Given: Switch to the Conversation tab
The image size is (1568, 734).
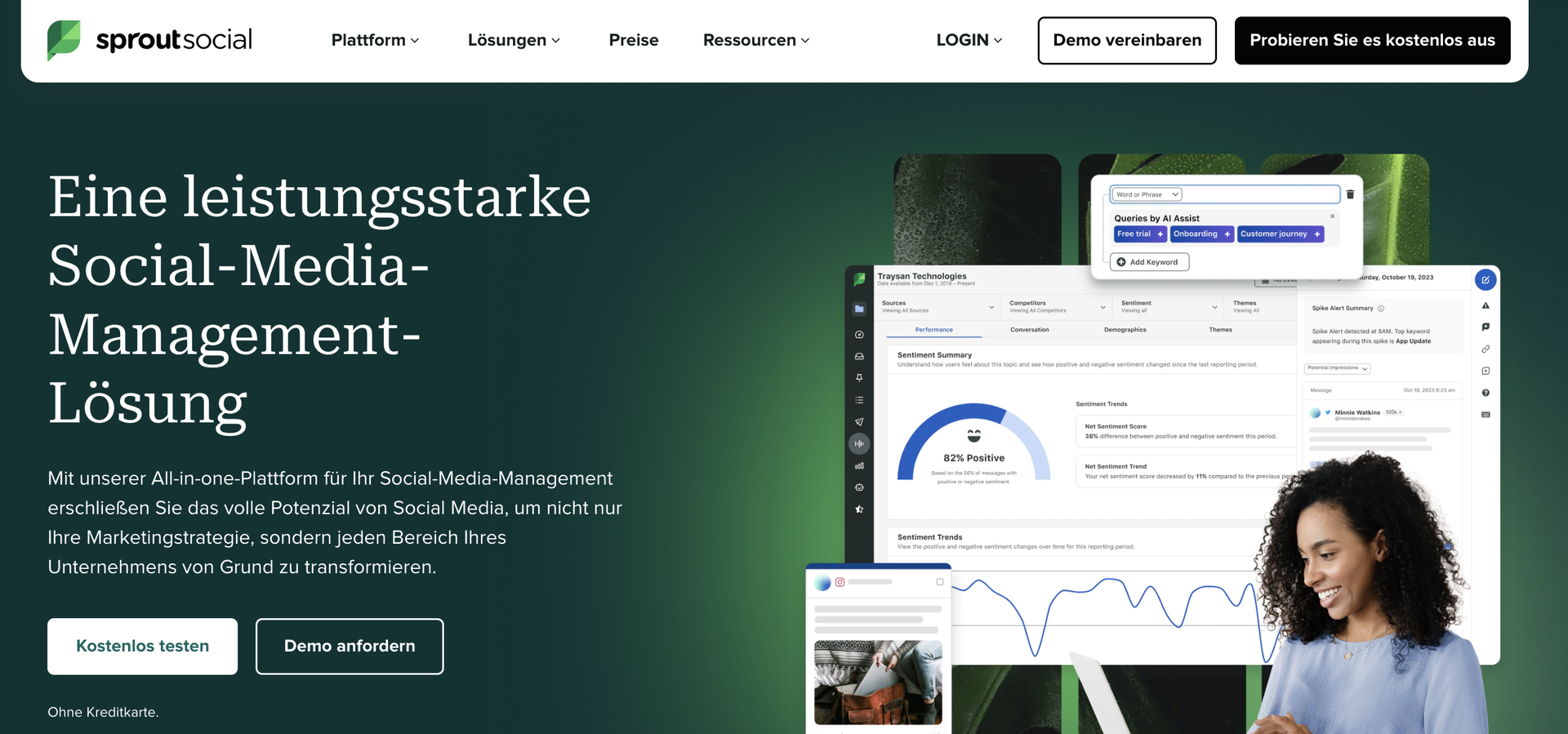Looking at the screenshot, I should pyautogui.click(x=1029, y=330).
